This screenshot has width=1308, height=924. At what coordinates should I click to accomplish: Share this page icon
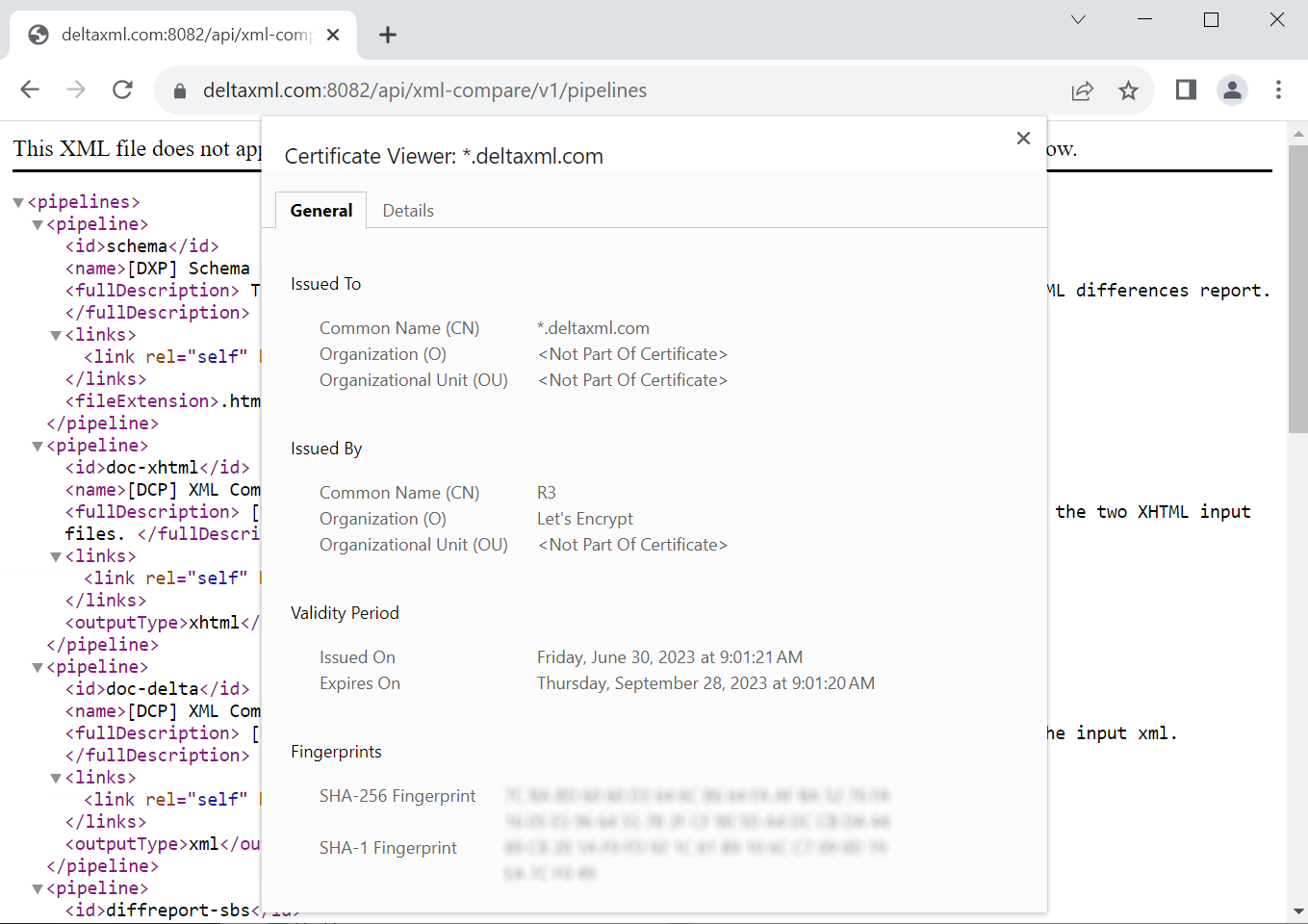[1082, 90]
